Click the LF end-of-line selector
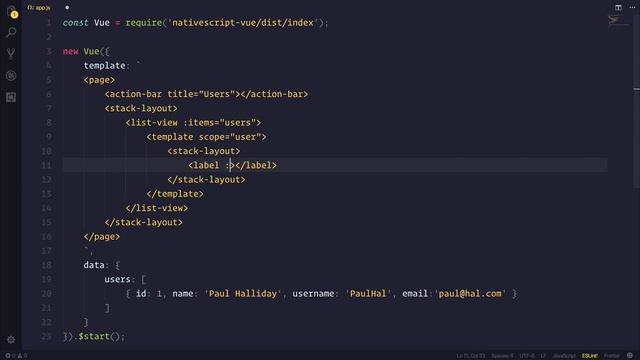 [x=543, y=356]
